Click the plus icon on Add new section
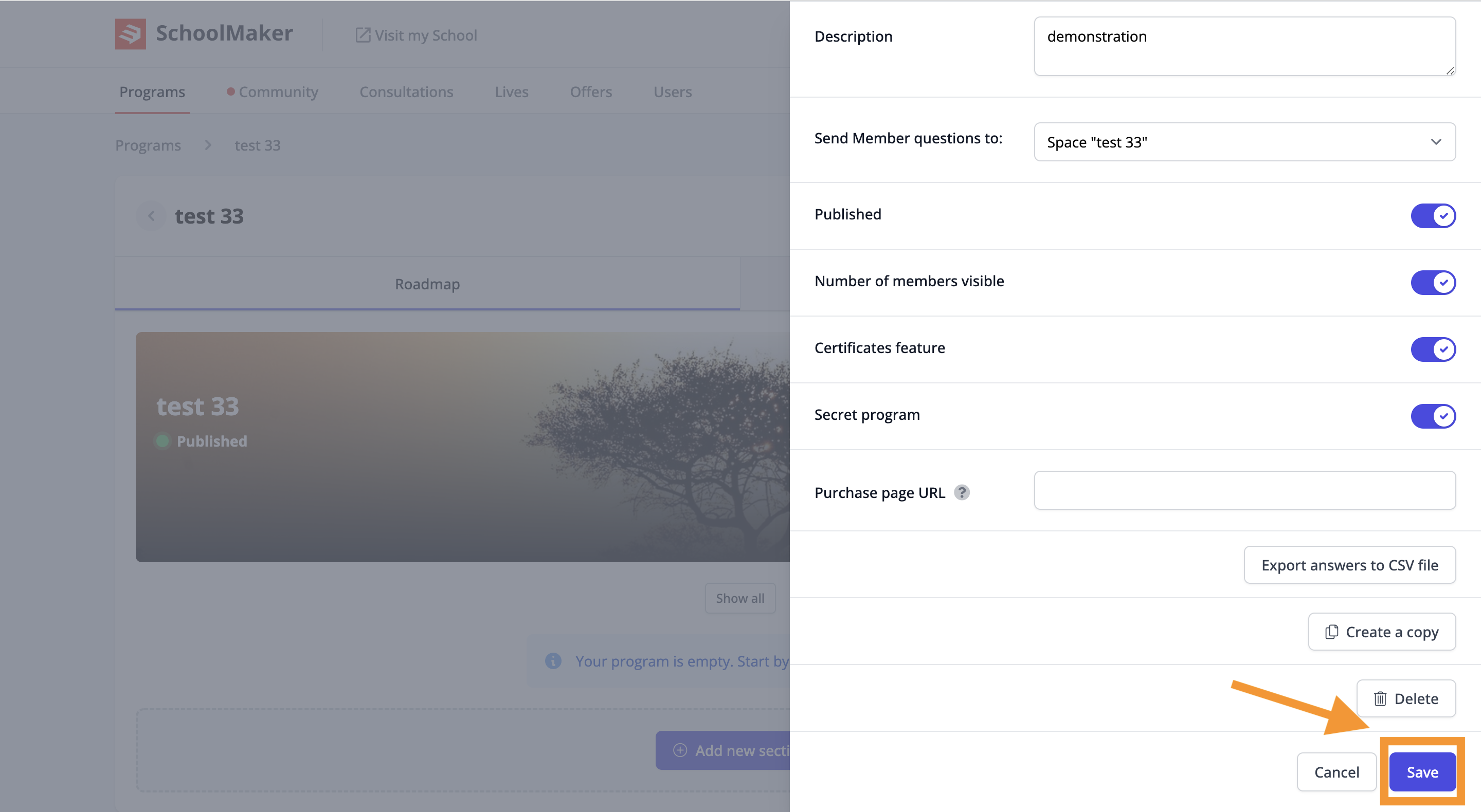Screen dimensions: 1481x812 click(680, 750)
